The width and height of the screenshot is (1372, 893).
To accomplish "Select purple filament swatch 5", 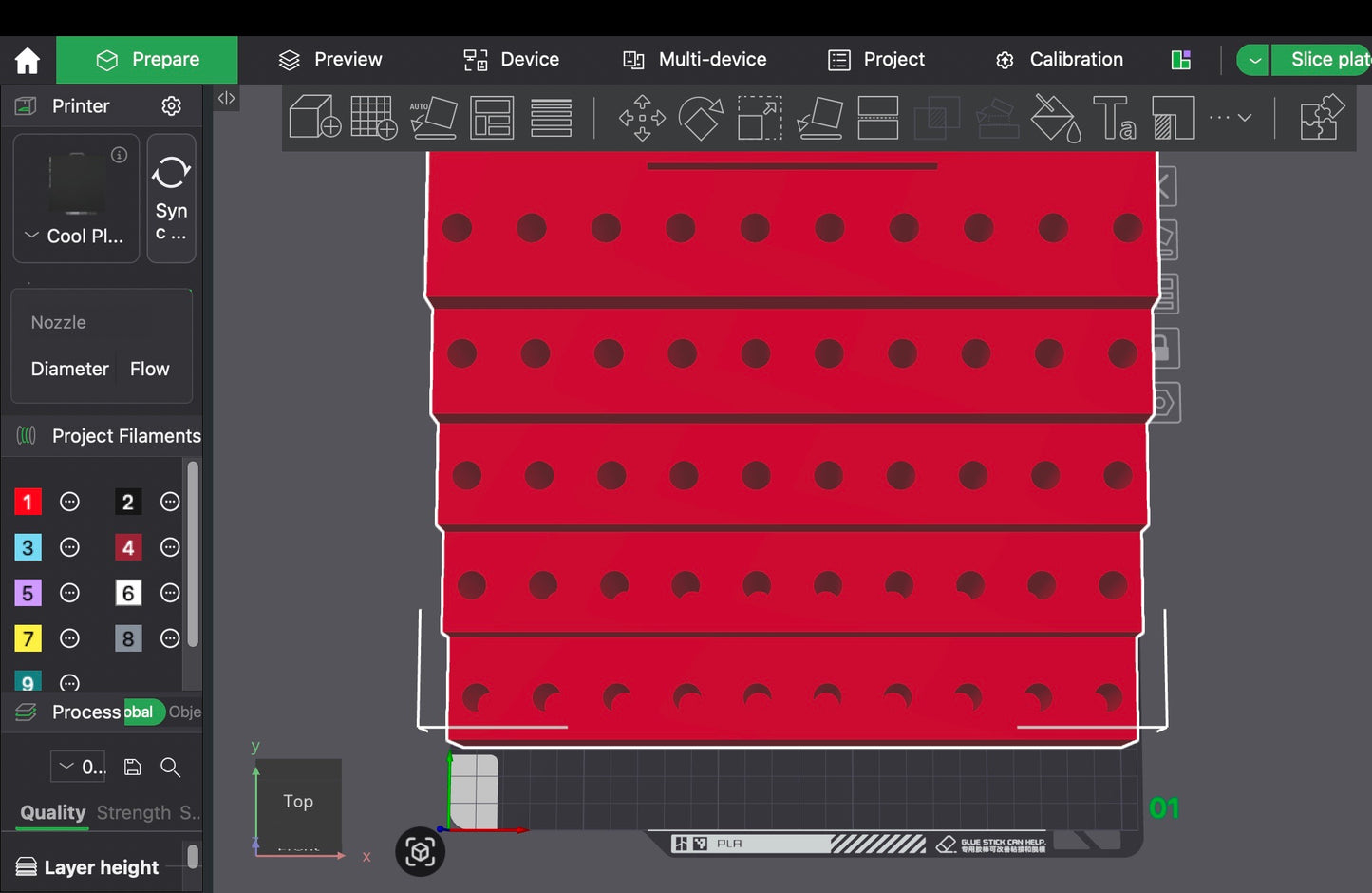I will pyautogui.click(x=28, y=593).
